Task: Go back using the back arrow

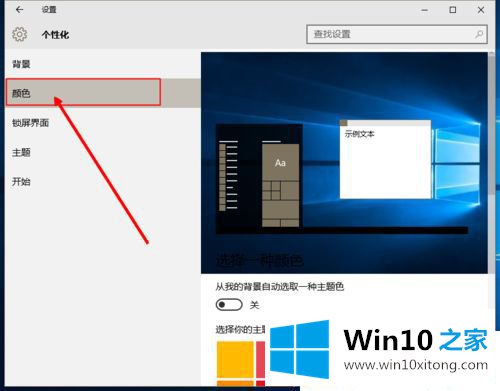Action: point(19,10)
